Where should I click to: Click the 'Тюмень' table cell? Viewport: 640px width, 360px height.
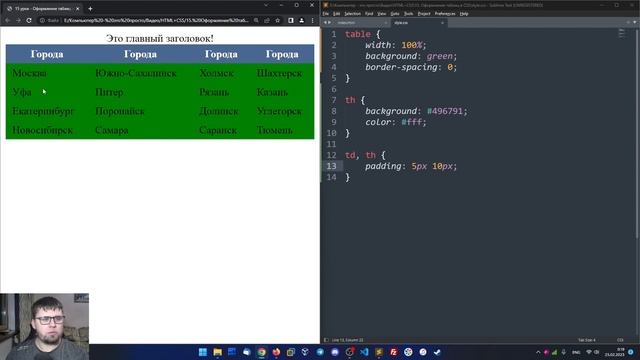(x=275, y=130)
